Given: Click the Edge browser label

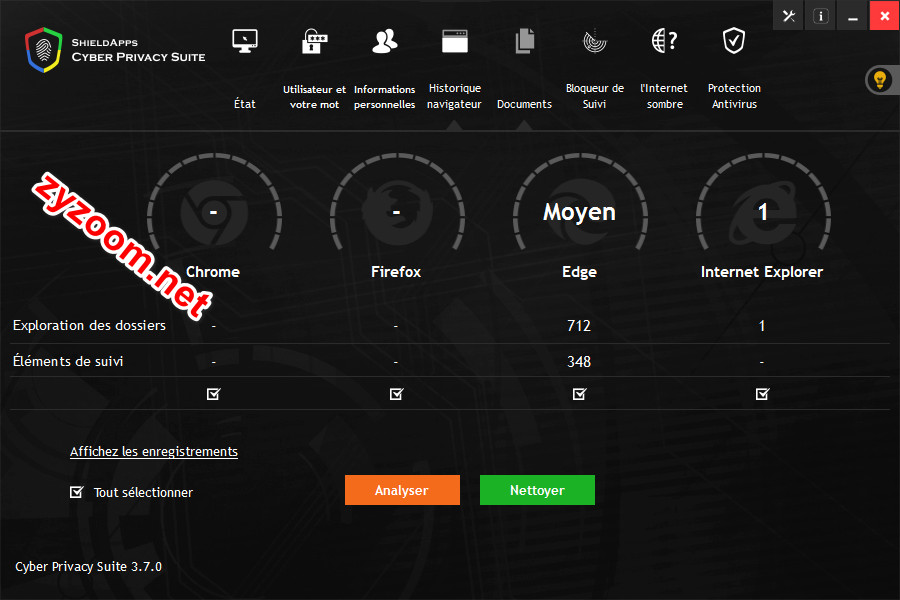Looking at the screenshot, I should (579, 272).
